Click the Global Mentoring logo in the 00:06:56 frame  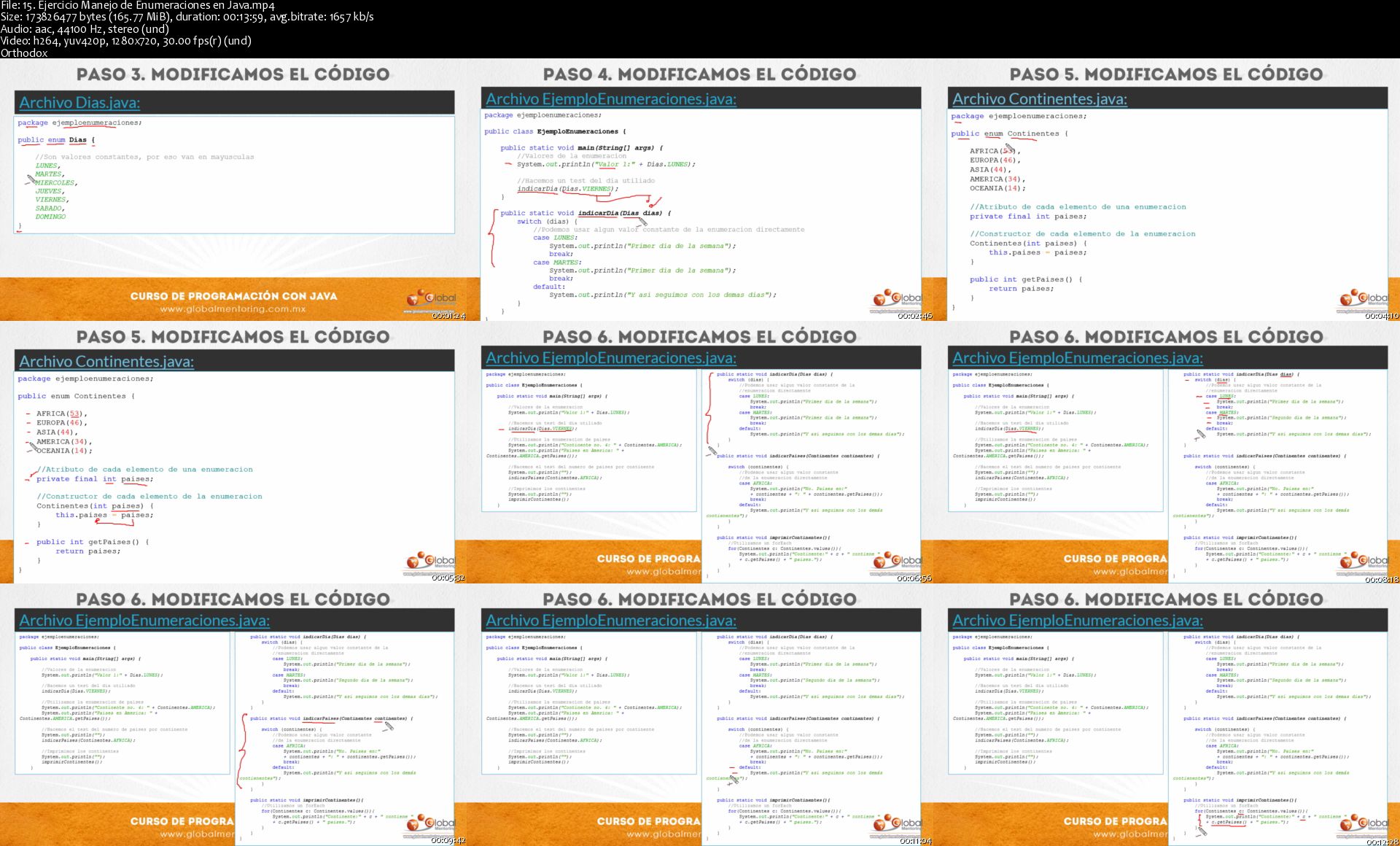pyautogui.click(x=897, y=562)
